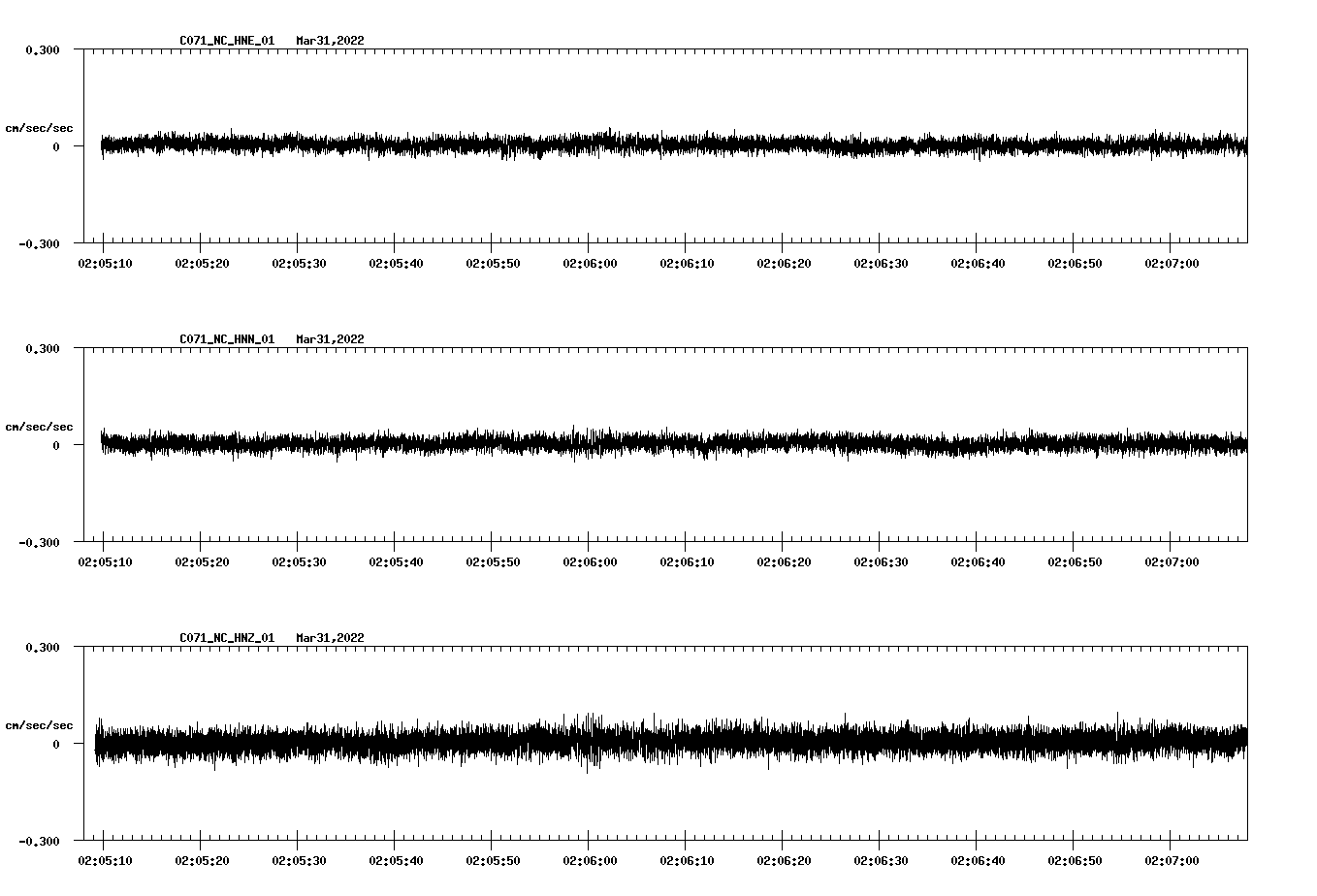
Task: Click 02:05:10 time label under the HNZ plot
Action: coord(105,861)
